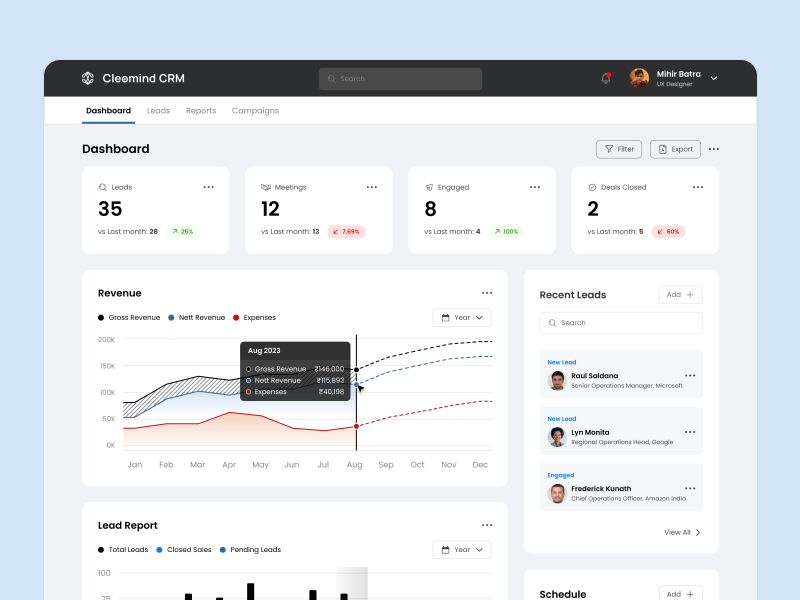800x600 pixels.
Task: Click the notification bell icon
Action: pos(605,78)
